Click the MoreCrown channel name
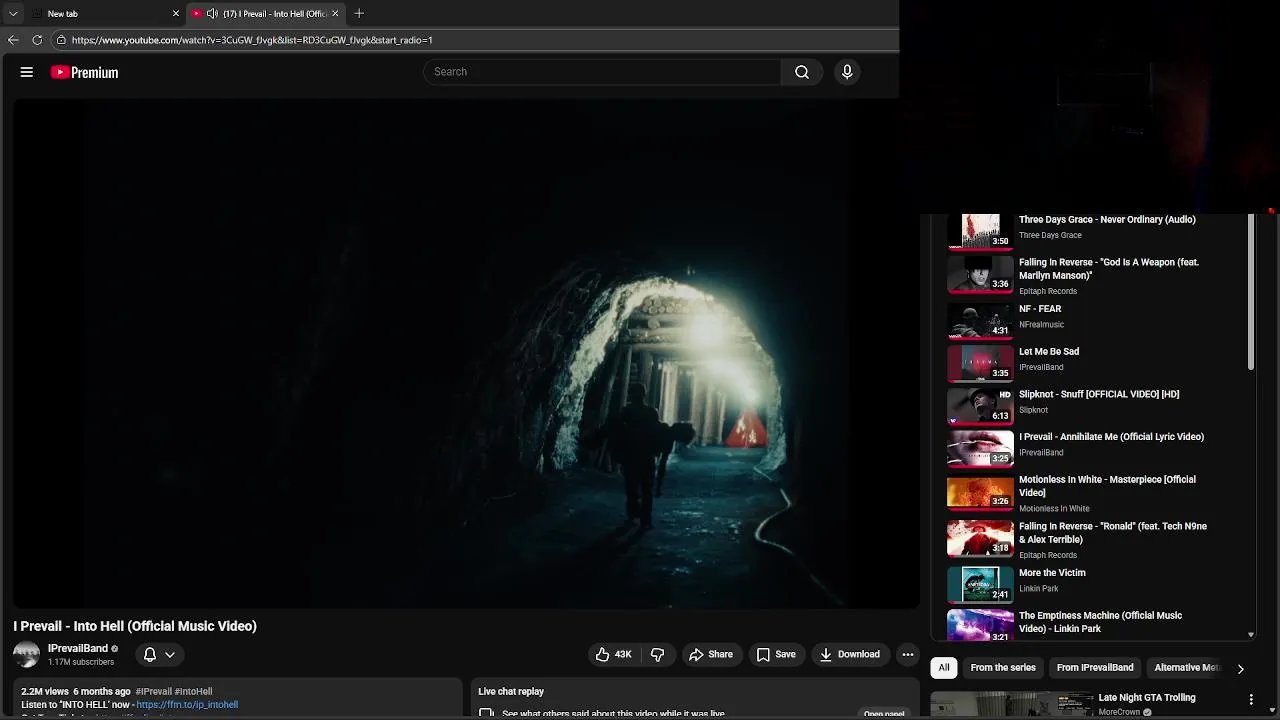 (1120, 713)
